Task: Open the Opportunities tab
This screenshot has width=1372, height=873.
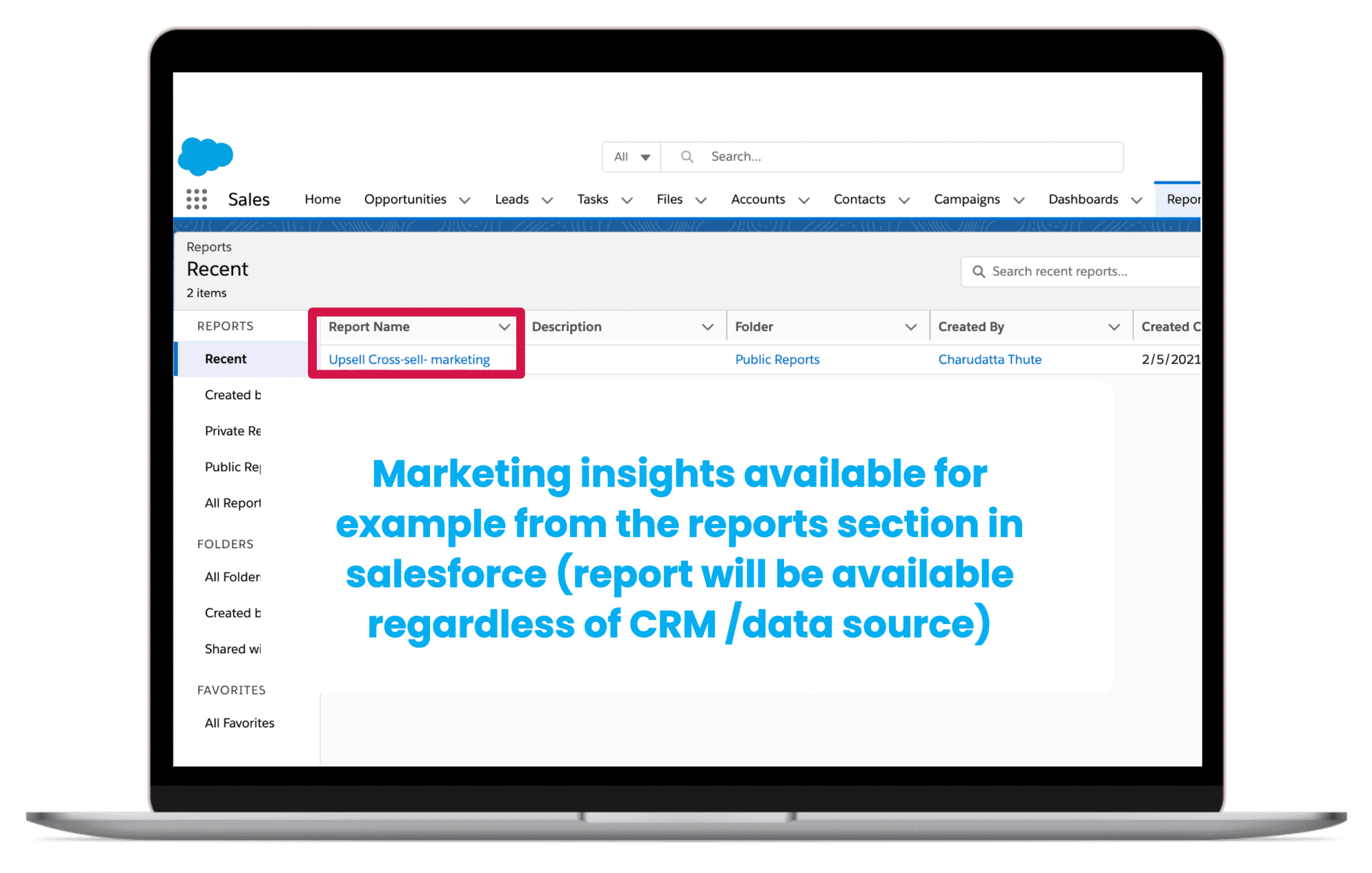Action: coord(405,200)
